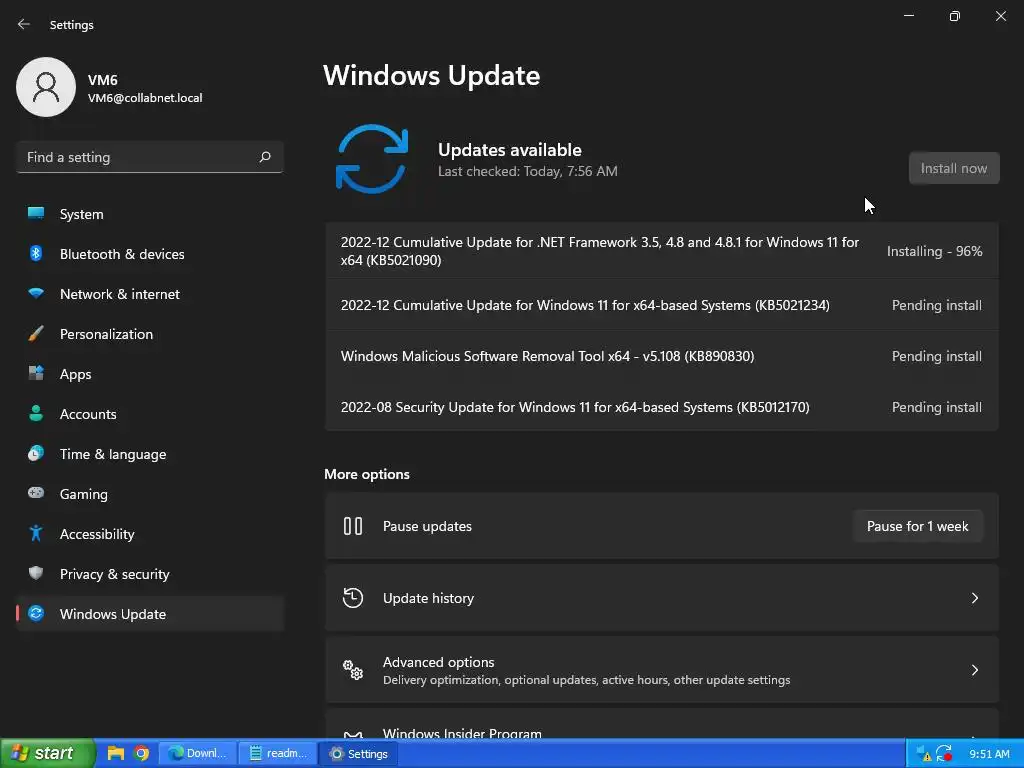Launch Chrome from the taskbar quick launch
1024x768 pixels.
pos(141,754)
